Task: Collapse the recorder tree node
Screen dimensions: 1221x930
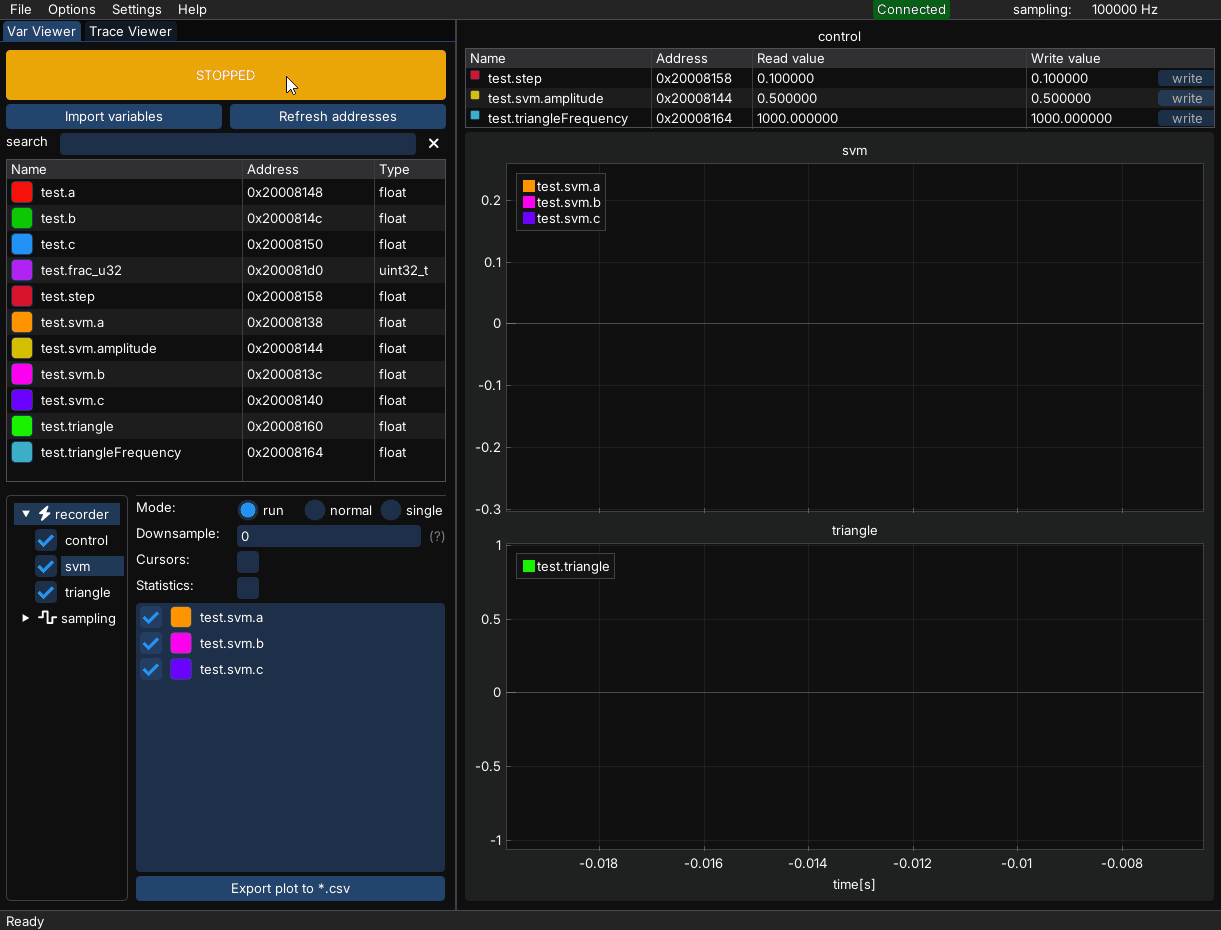Action: tap(26, 514)
